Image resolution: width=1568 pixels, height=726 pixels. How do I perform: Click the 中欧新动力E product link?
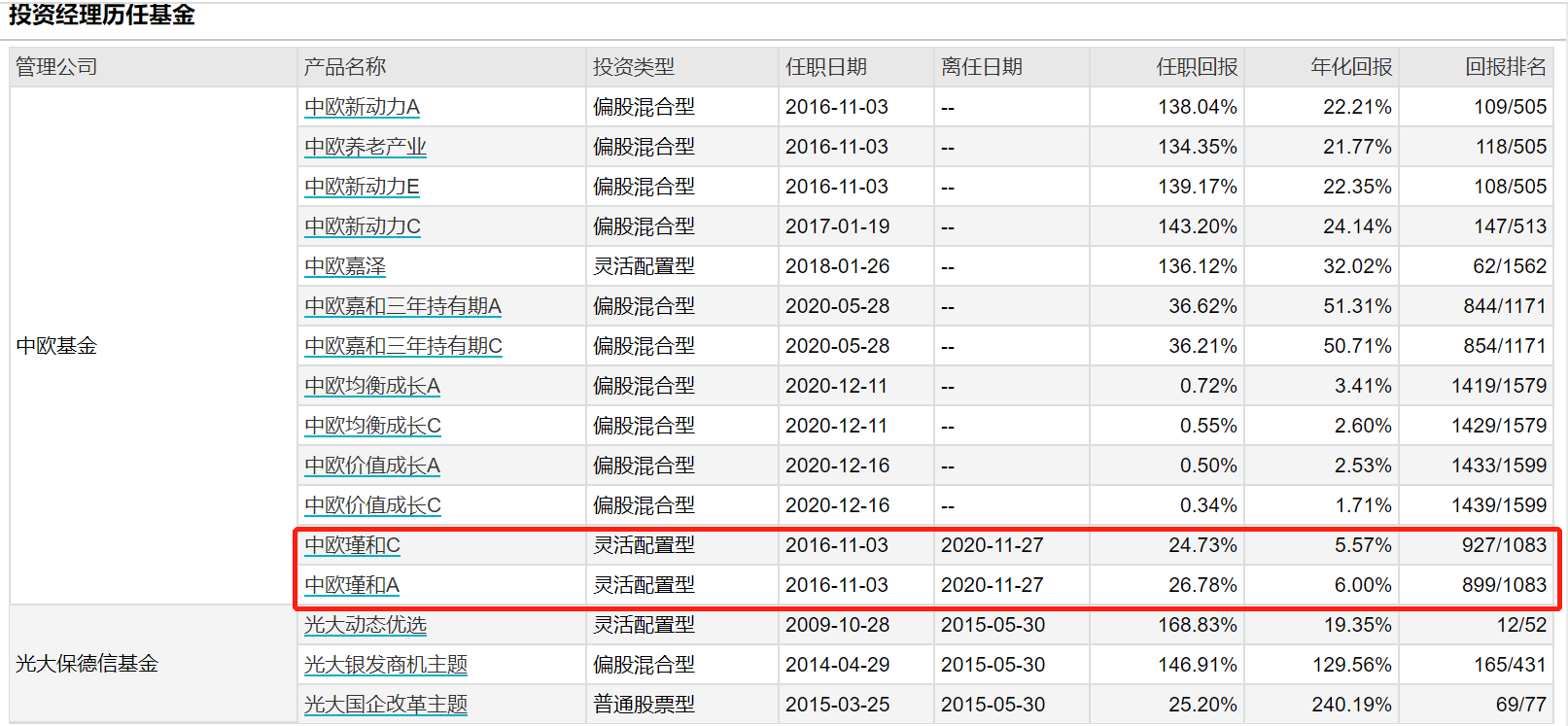coord(362,187)
